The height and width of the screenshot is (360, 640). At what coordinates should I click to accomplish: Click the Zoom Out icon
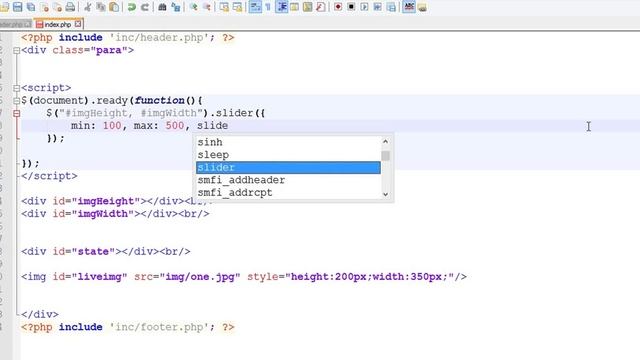point(207,7)
